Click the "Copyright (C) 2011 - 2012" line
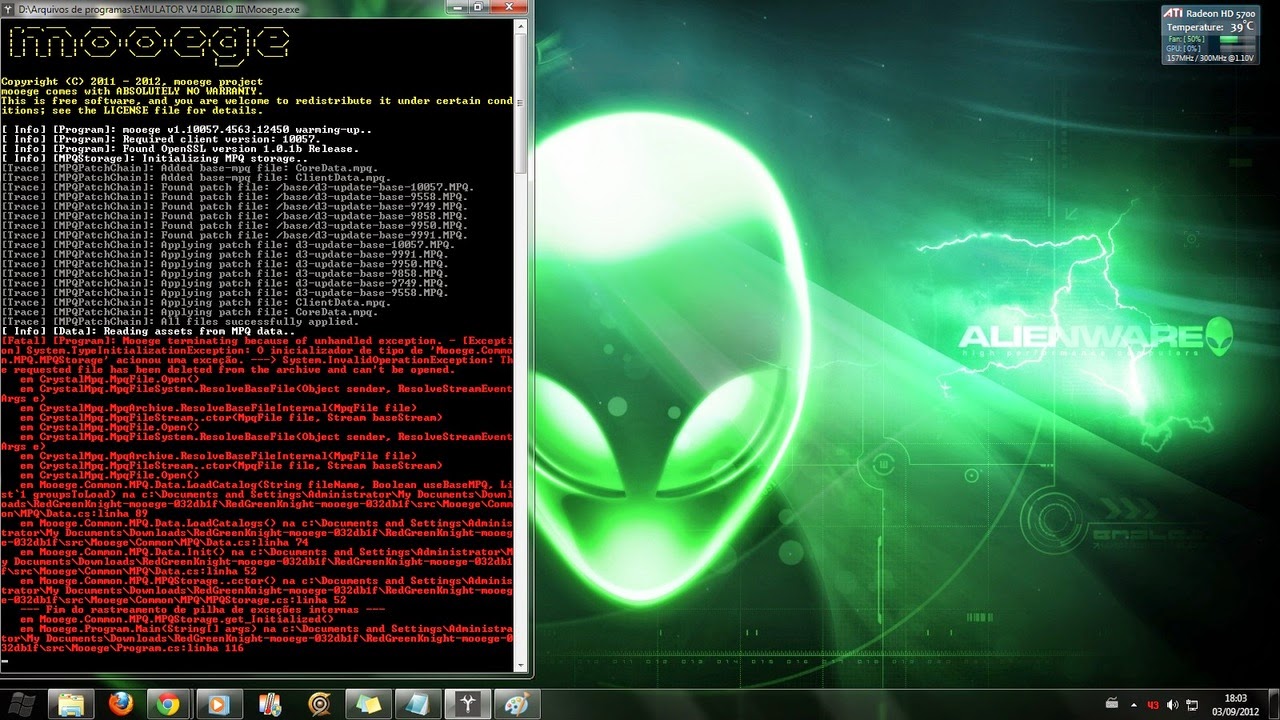The image size is (1280, 720). click(132, 82)
